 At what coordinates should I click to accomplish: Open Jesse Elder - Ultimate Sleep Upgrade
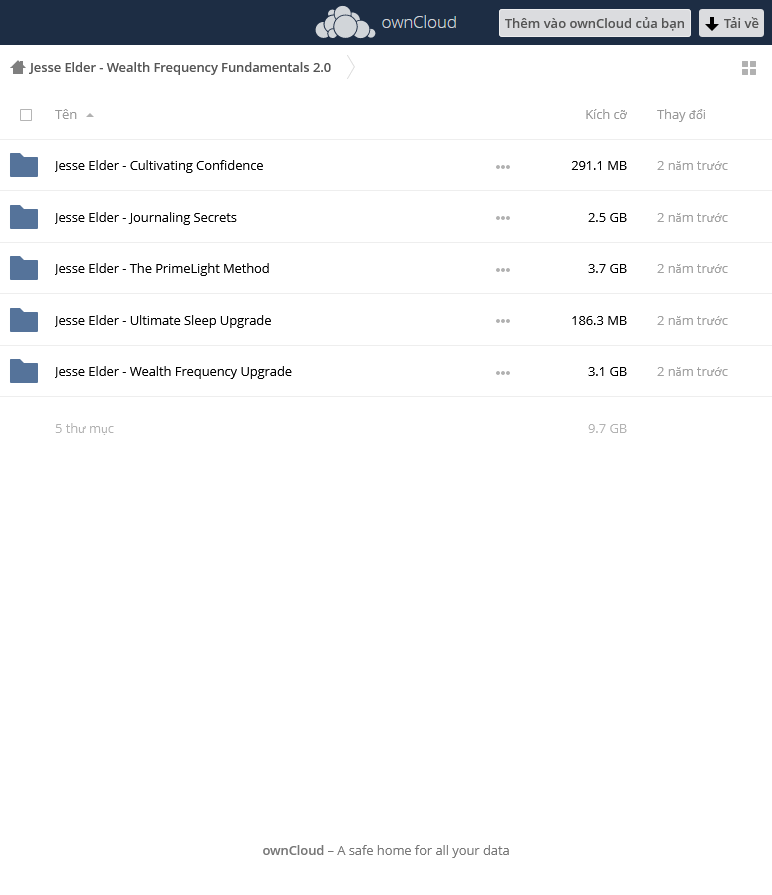(163, 320)
